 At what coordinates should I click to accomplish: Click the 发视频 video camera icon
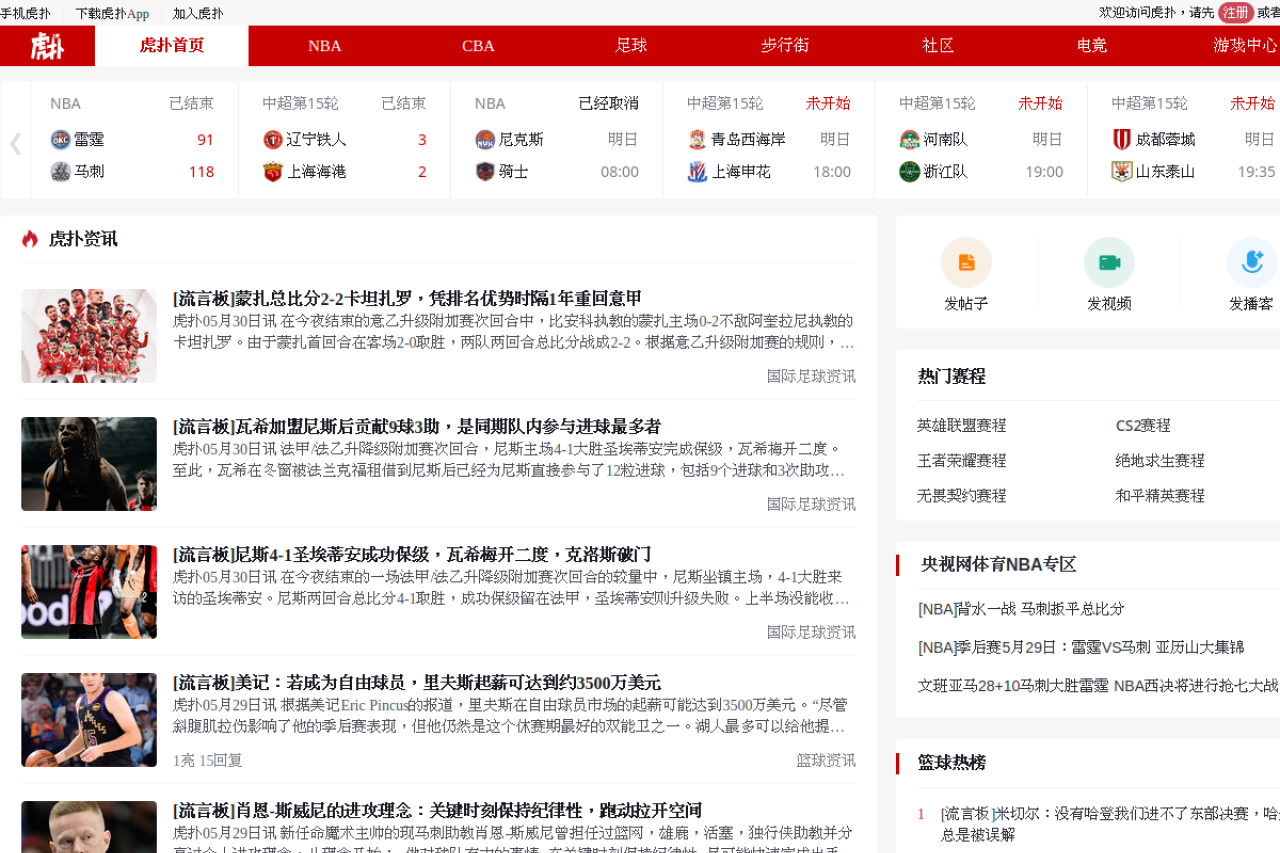pos(1109,262)
